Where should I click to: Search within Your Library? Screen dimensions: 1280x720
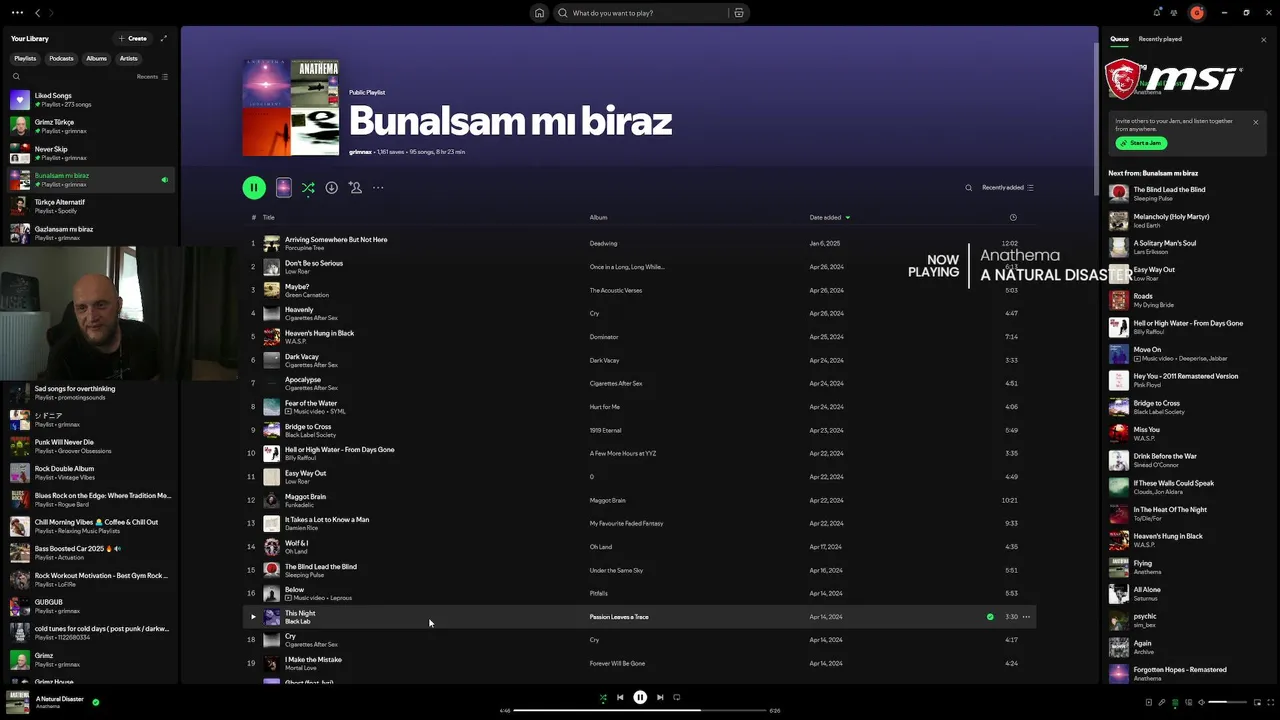point(16,76)
